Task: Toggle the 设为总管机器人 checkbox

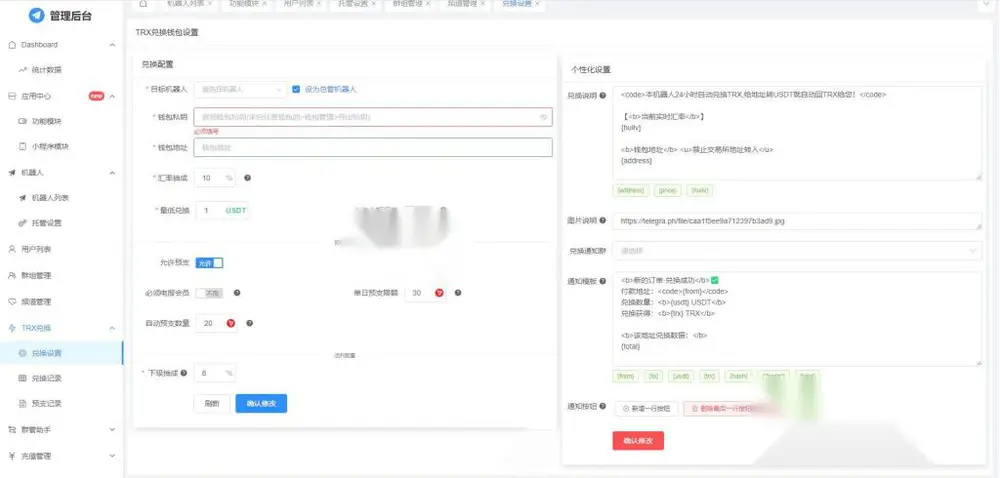Action: pos(296,89)
